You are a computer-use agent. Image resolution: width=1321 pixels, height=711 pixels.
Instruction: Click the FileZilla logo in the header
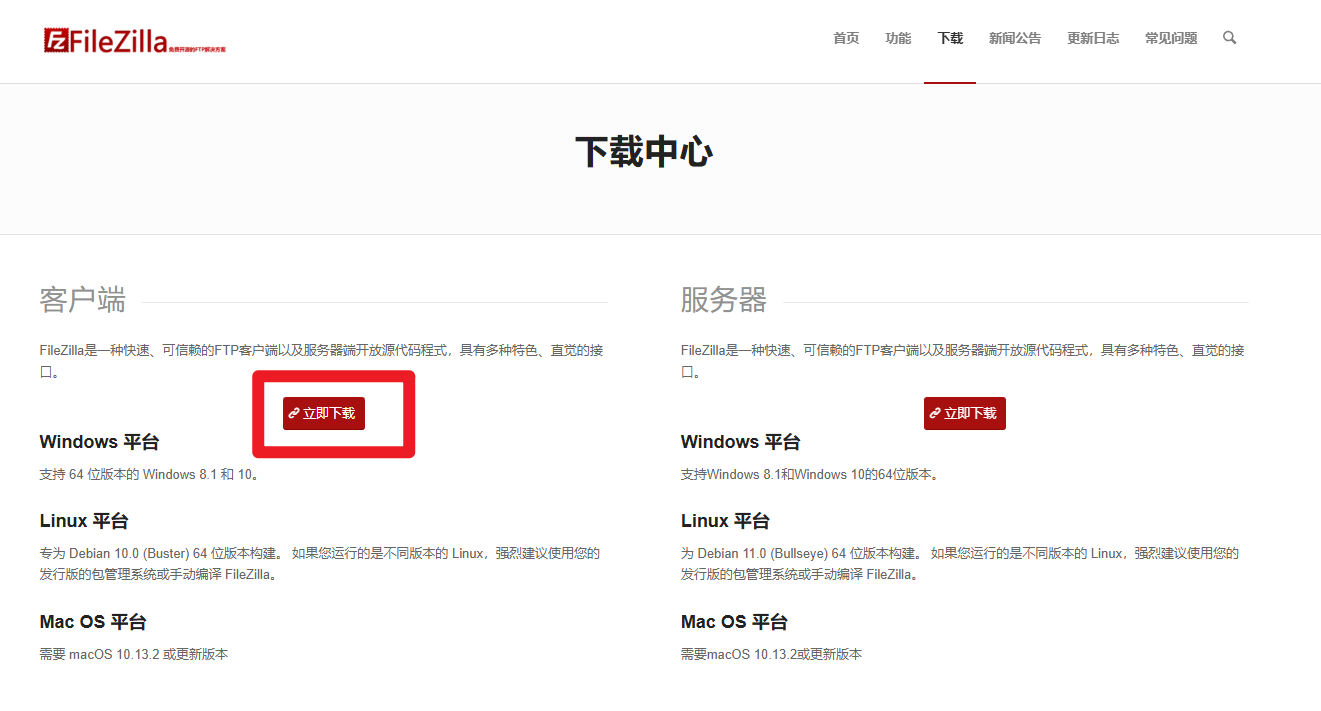[x=135, y=40]
